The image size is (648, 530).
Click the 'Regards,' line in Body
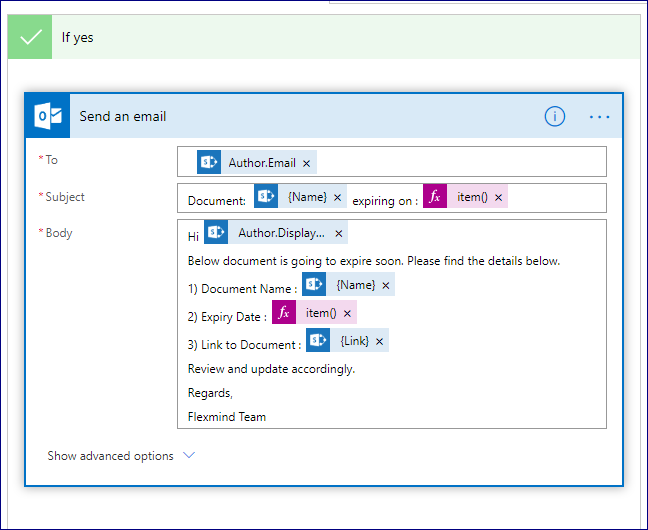(210, 393)
